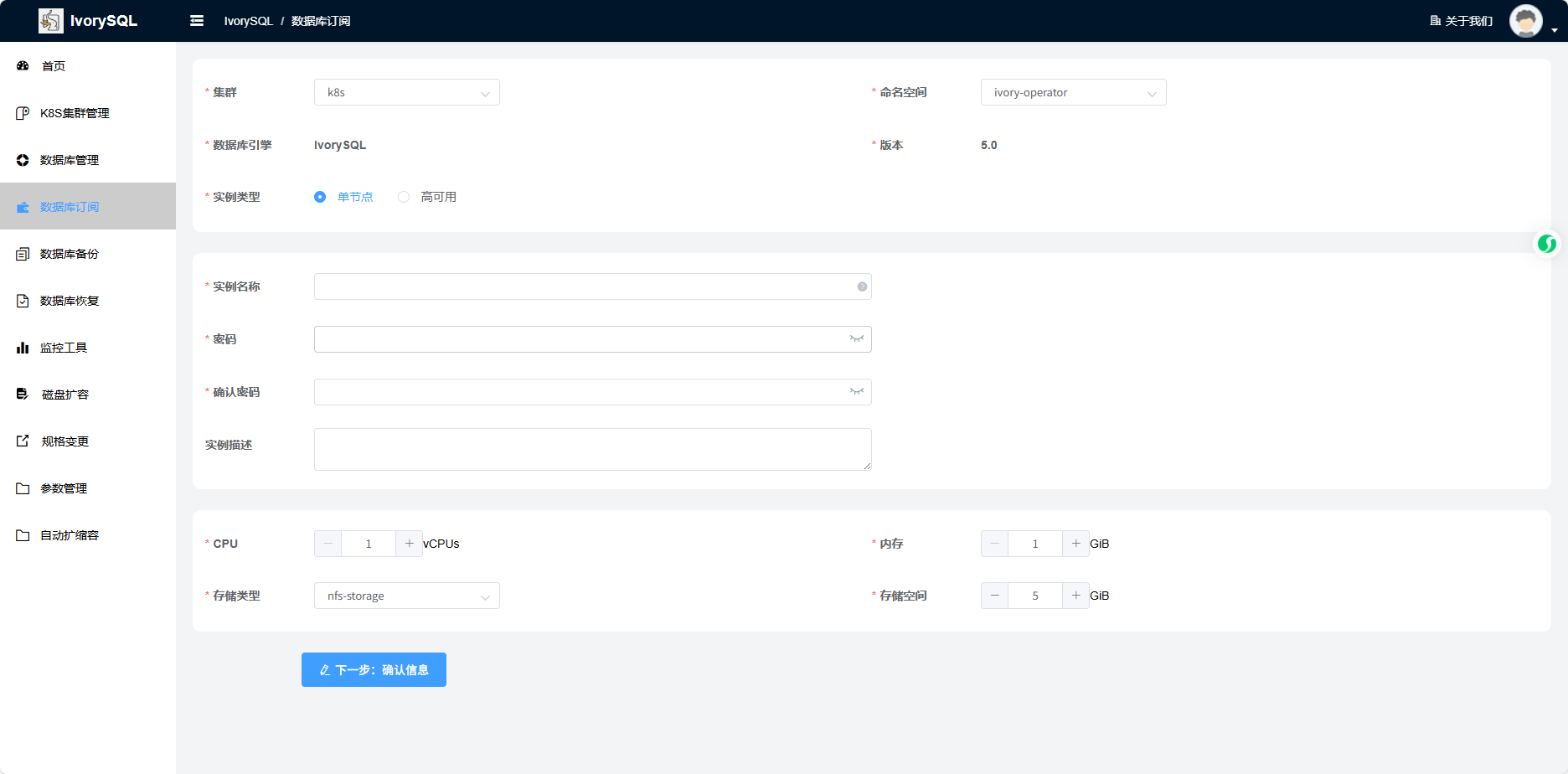Open 数据库备份 sidebar menu item

pyautogui.click(x=70, y=254)
